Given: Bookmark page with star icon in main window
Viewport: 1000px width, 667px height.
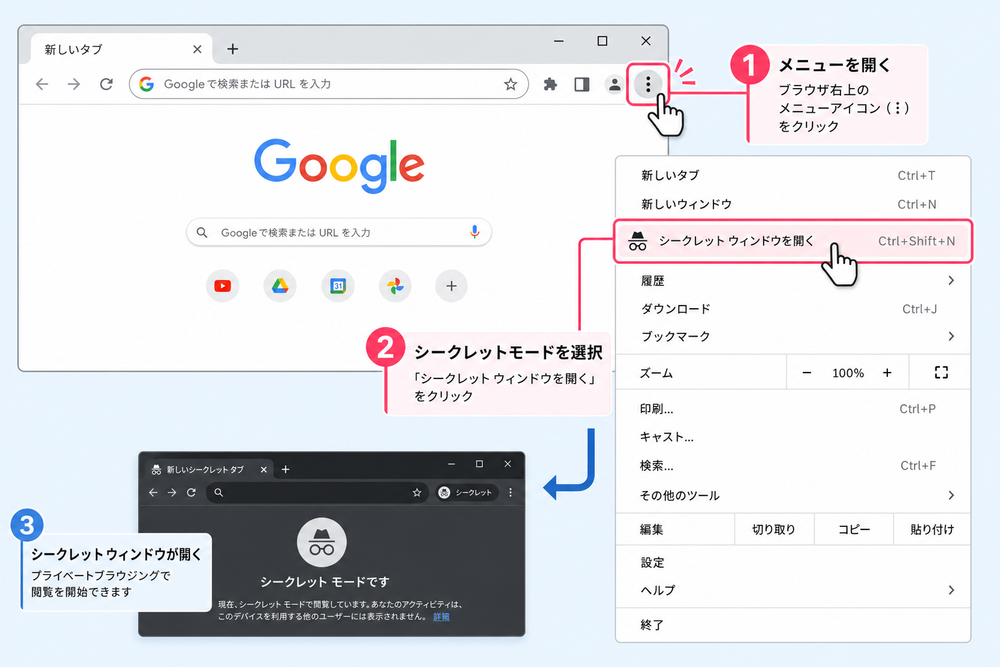Looking at the screenshot, I should [510, 84].
